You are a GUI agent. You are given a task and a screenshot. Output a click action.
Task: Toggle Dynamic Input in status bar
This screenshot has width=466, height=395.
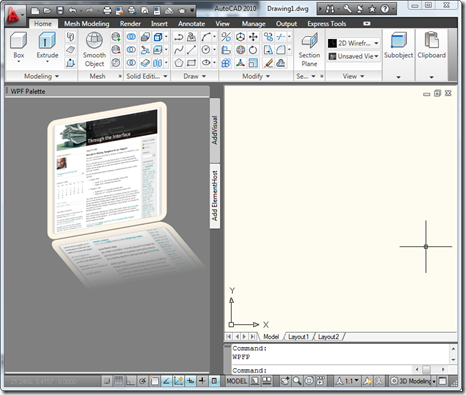pyautogui.click(x=190, y=381)
